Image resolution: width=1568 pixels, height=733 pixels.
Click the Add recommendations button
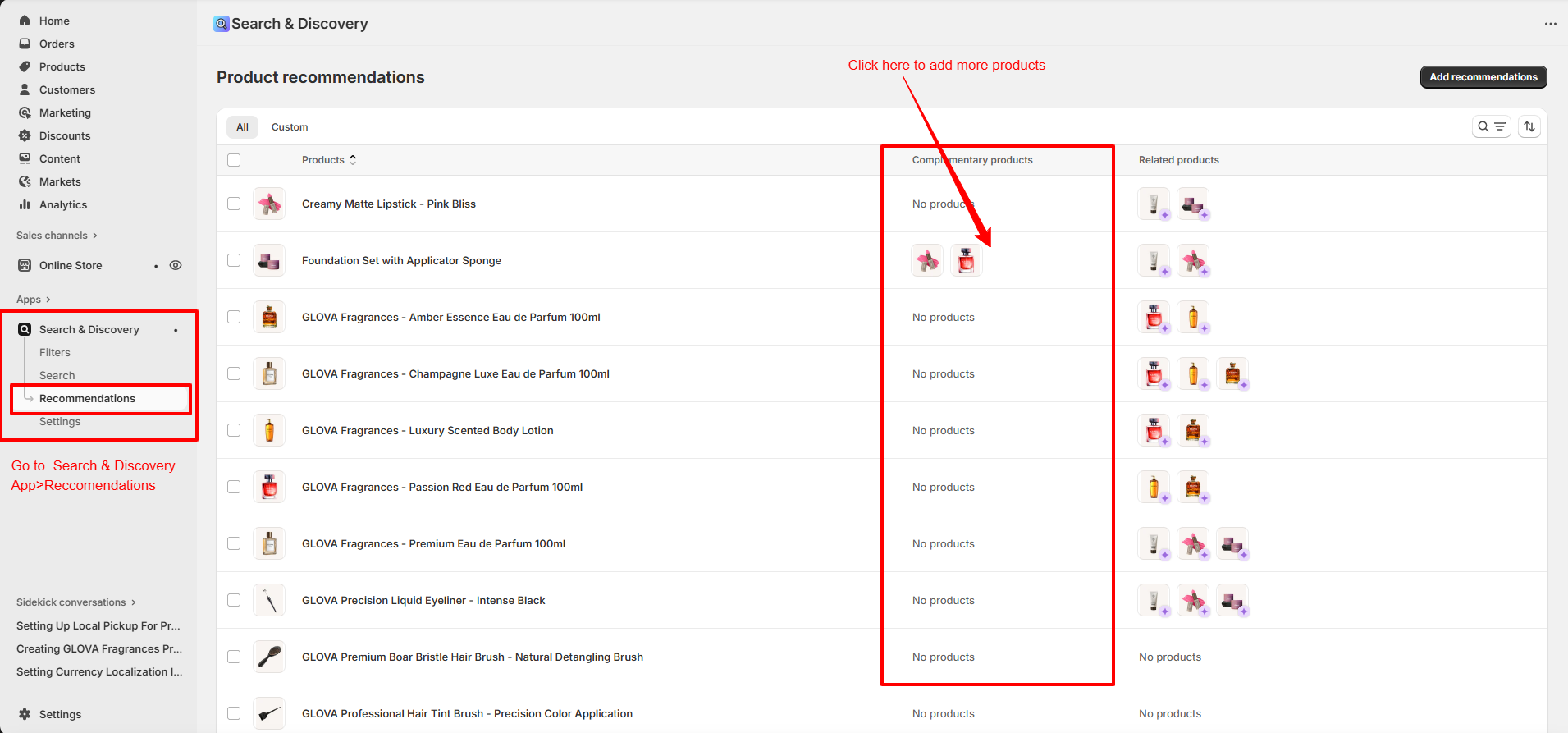[x=1483, y=77]
